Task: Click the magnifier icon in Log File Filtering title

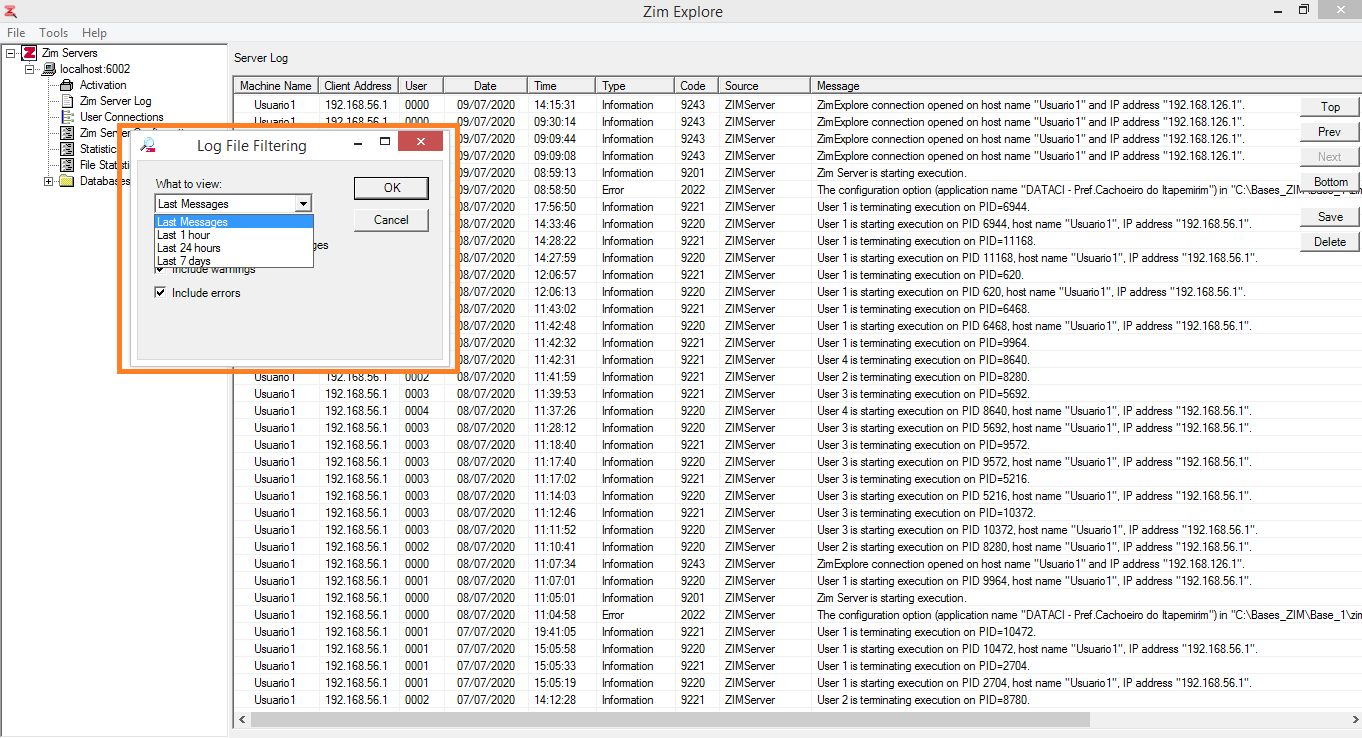Action: pyautogui.click(x=148, y=146)
